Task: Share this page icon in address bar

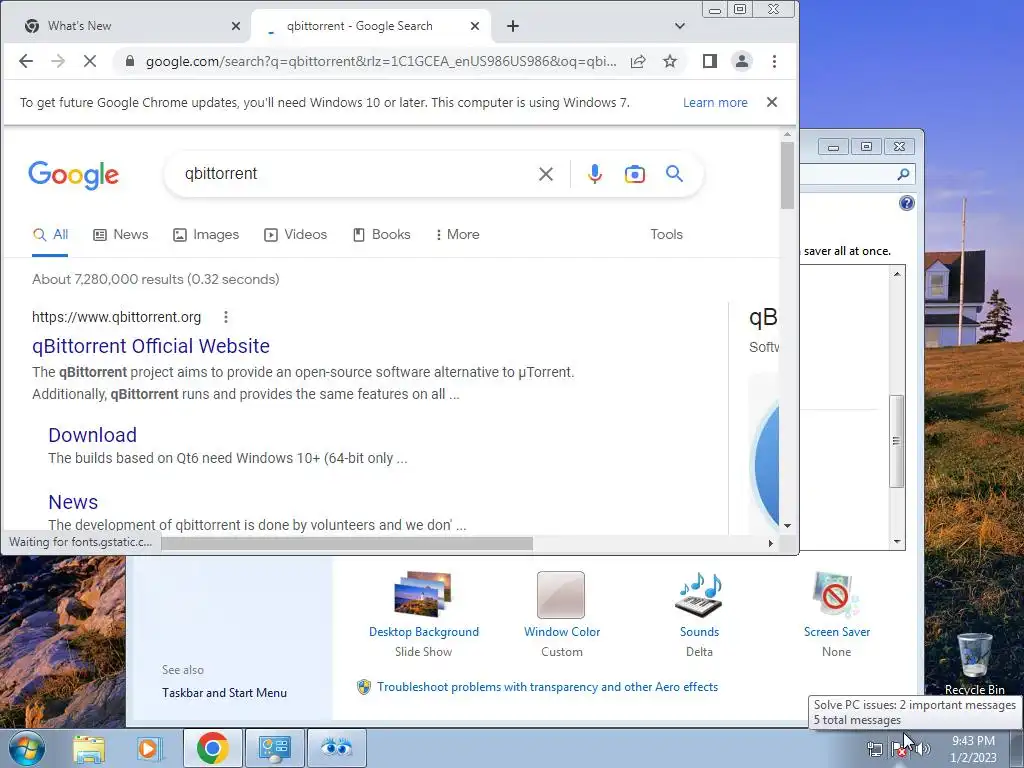Action: click(638, 61)
